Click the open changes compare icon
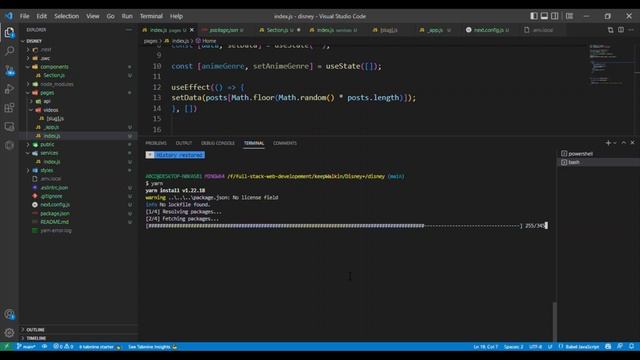Viewport: 640px width, 360px height. coord(611,30)
